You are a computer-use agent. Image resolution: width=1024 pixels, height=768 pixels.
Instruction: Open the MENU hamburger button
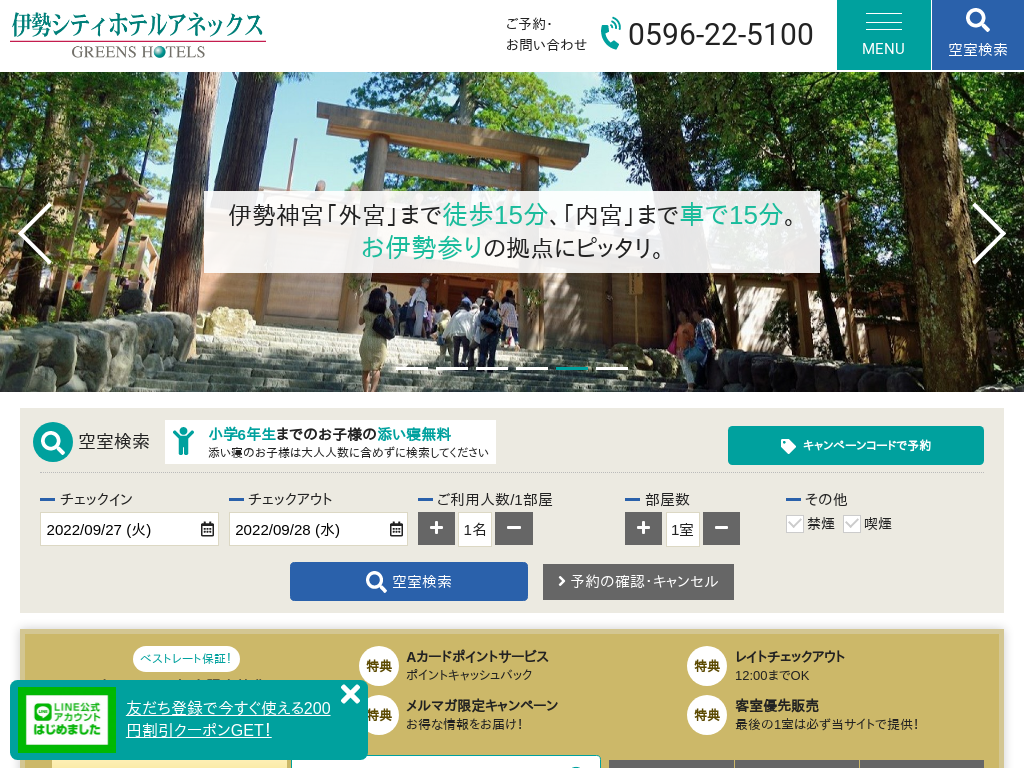(x=884, y=35)
